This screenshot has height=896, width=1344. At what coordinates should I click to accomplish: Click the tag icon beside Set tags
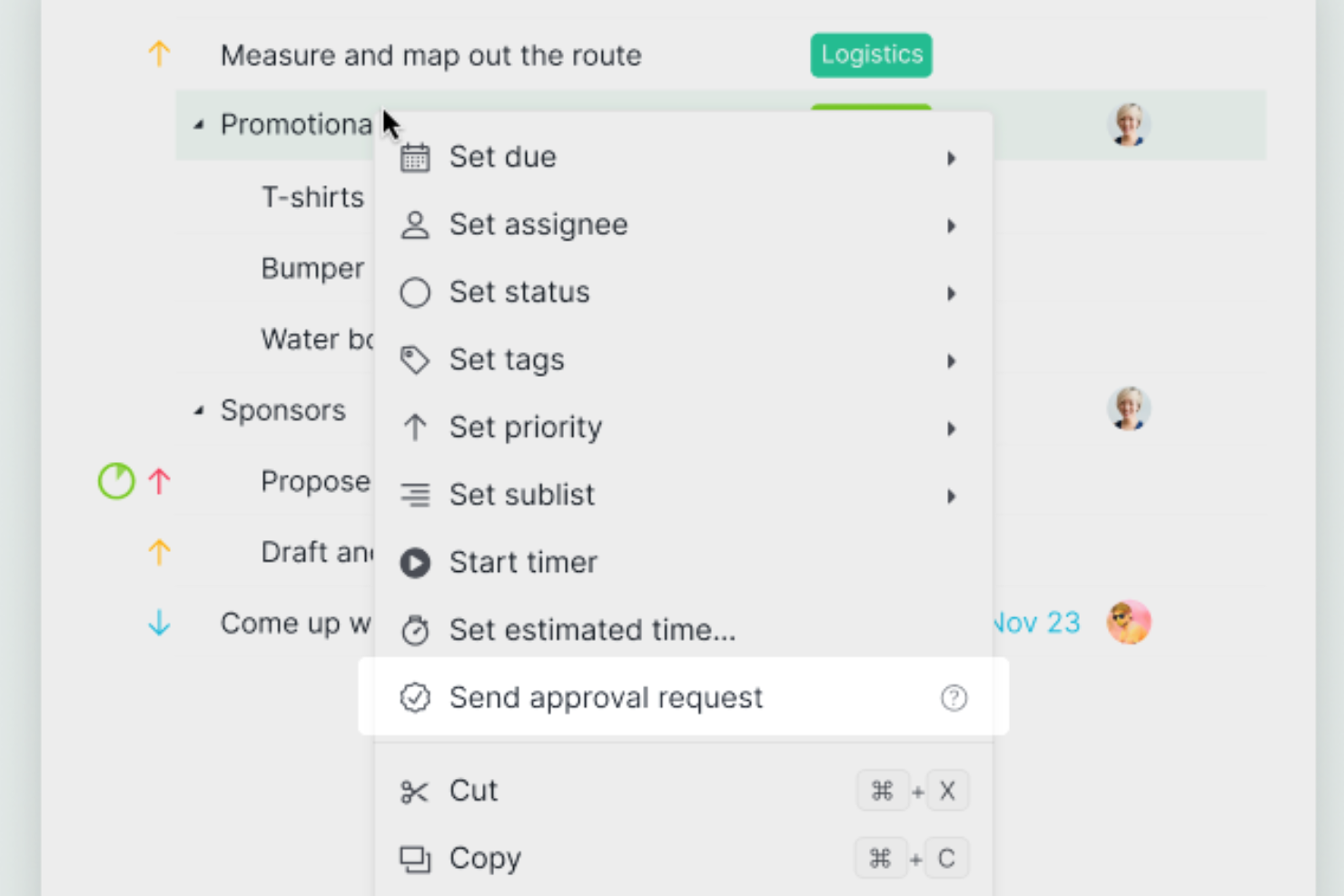tap(415, 360)
